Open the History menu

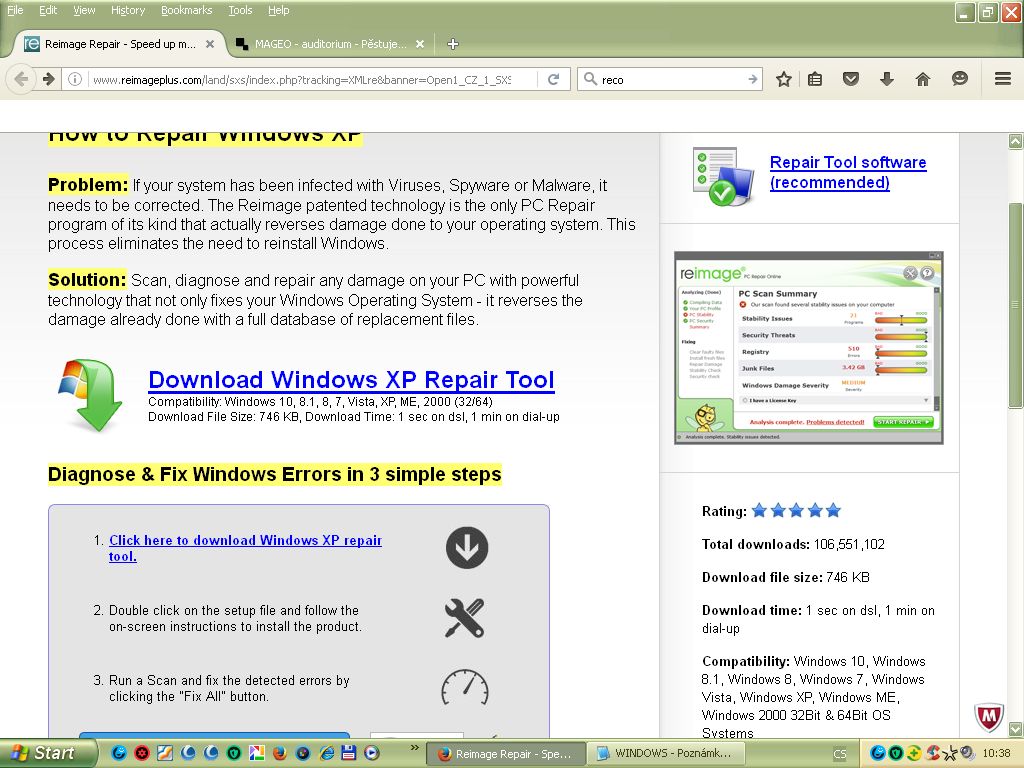coord(127,10)
